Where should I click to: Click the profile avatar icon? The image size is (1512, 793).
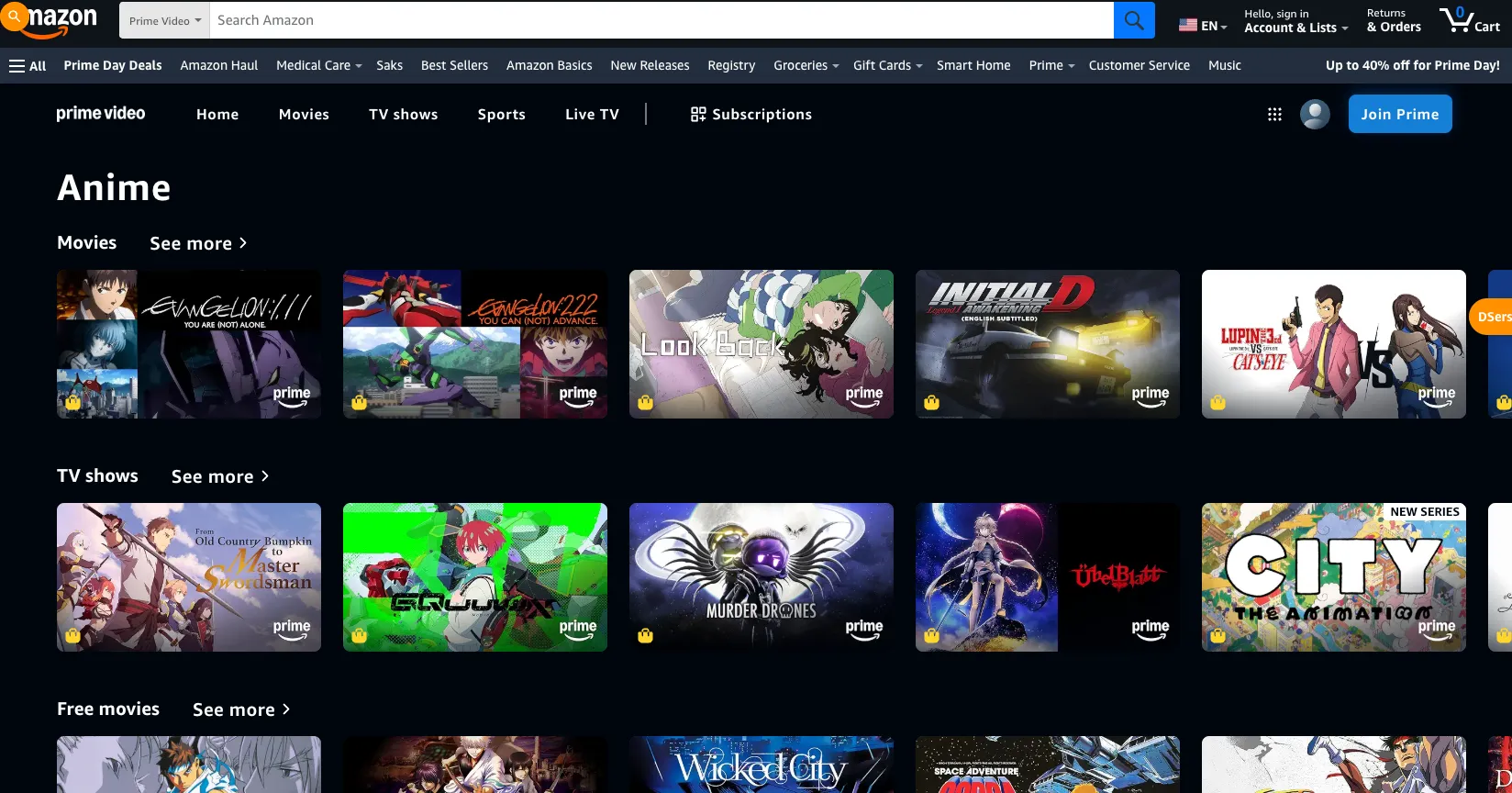1315,114
